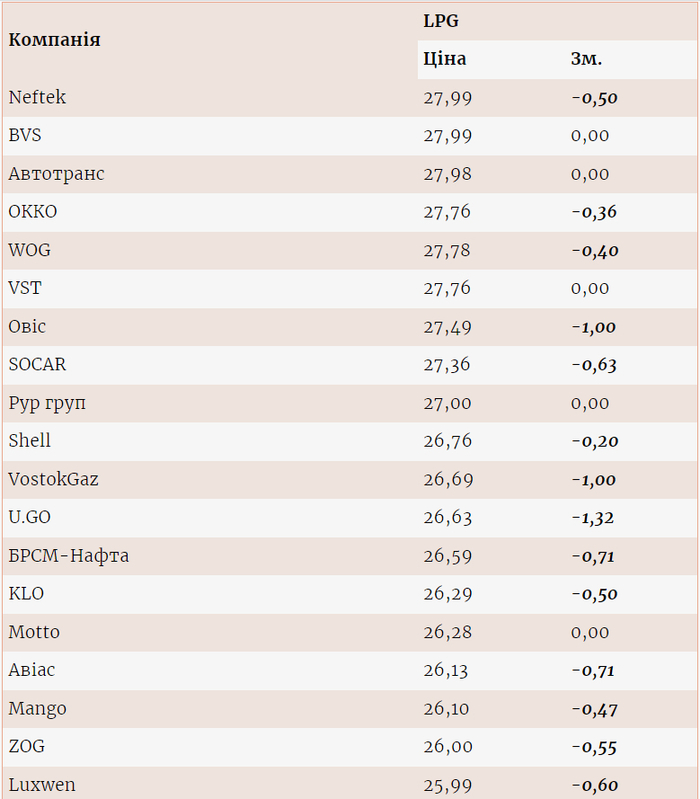Select the U.GO price change -1,32
Image resolution: width=700 pixels, height=799 pixels.
pos(592,517)
